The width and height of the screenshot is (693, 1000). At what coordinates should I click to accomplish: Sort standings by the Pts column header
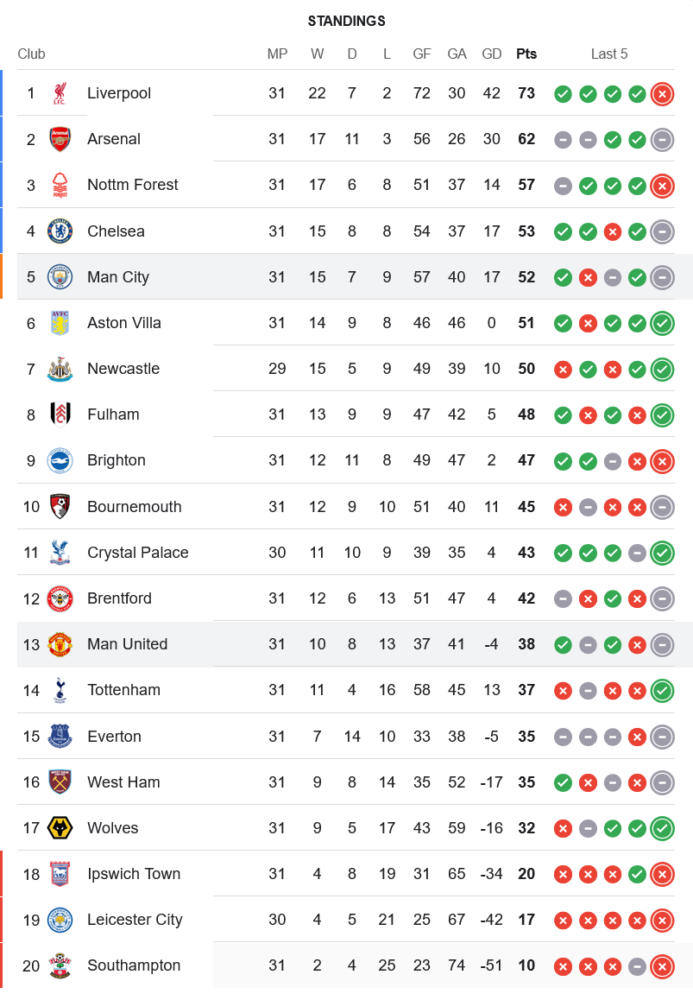point(526,54)
